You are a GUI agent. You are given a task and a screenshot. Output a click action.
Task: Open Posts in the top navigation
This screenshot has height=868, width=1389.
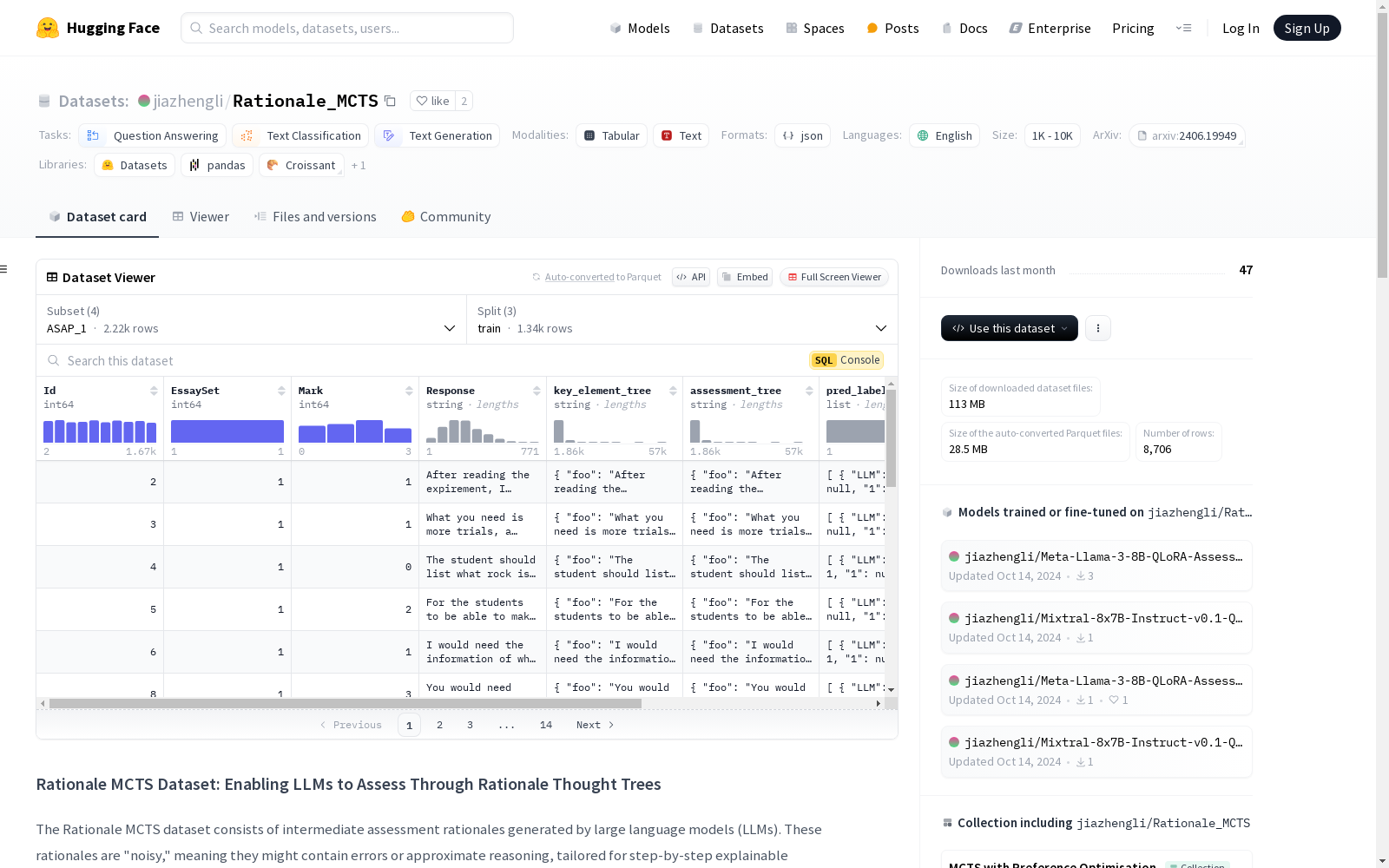(892, 28)
